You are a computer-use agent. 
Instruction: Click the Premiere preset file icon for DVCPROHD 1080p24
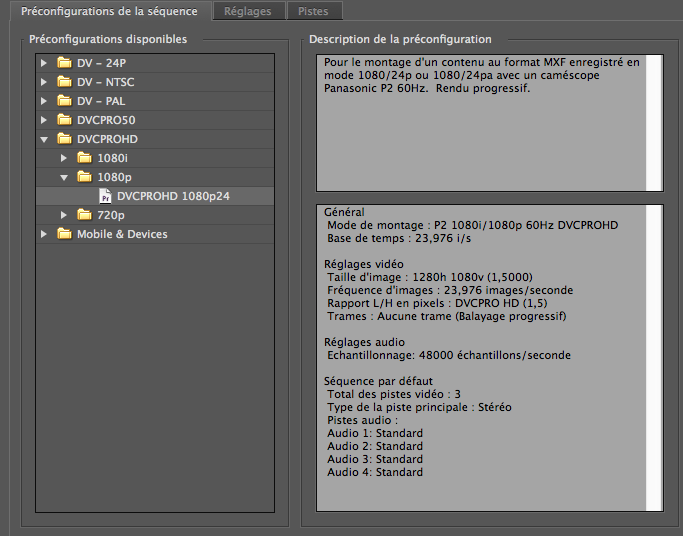coord(105,196)
